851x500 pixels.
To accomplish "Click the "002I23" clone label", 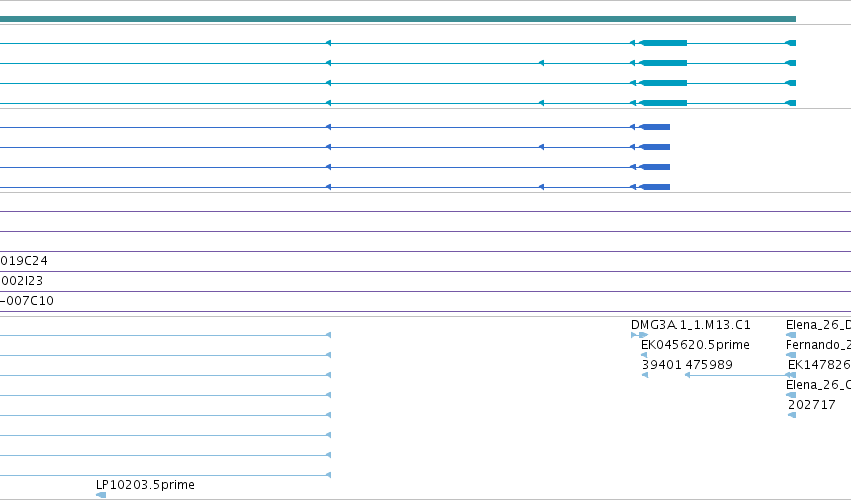I will point(22,281).
